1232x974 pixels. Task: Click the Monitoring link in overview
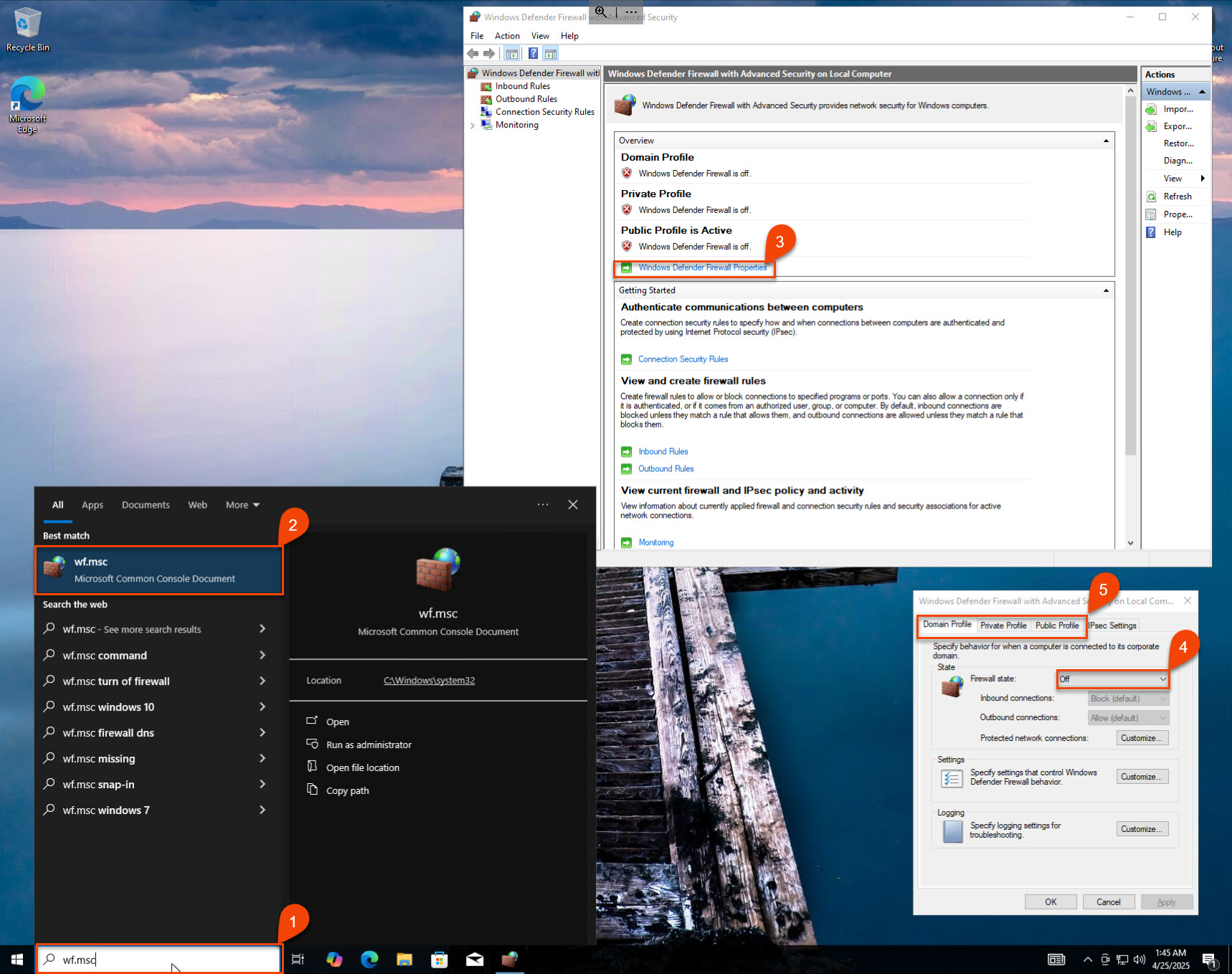(656, 543)
